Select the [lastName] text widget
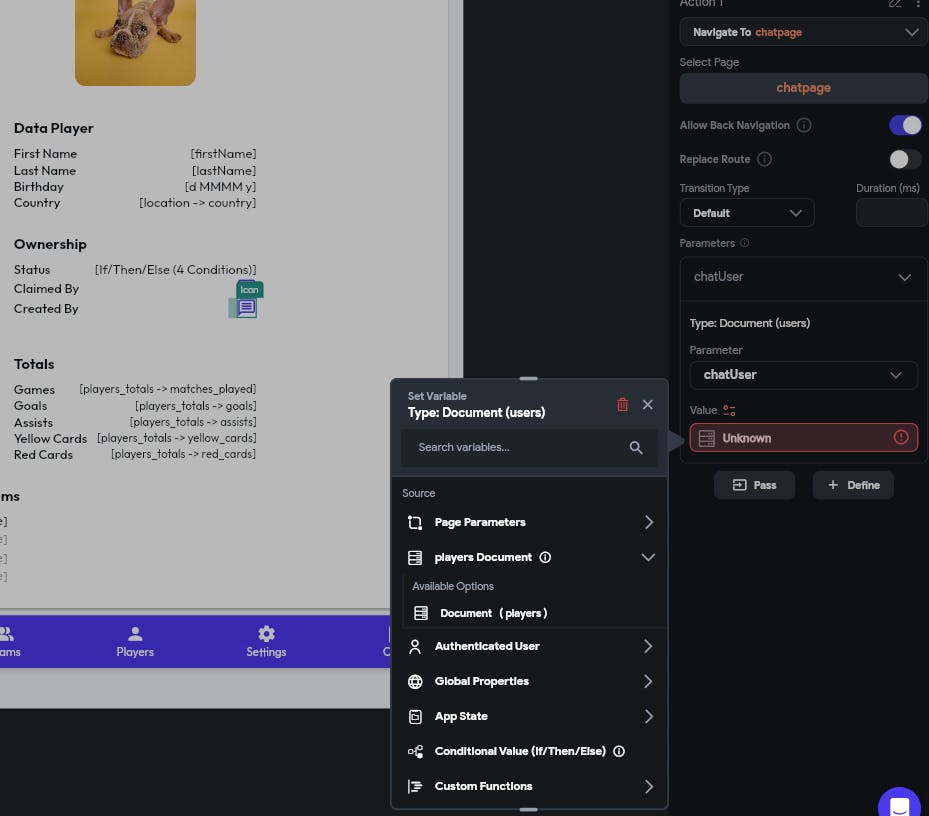 [x=224, y=171]
